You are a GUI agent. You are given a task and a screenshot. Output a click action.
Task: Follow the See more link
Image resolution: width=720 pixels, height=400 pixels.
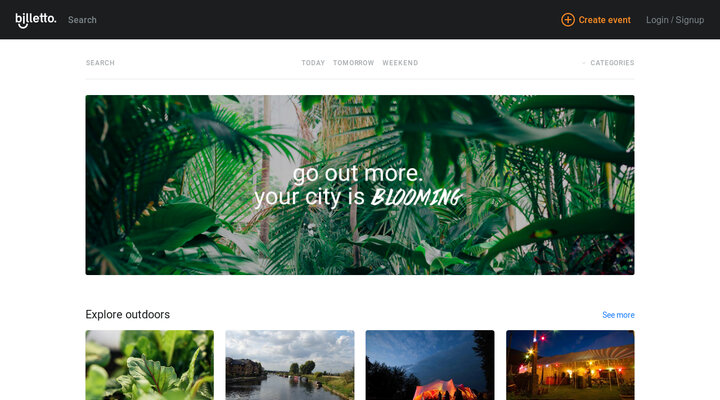click(619, 315)
